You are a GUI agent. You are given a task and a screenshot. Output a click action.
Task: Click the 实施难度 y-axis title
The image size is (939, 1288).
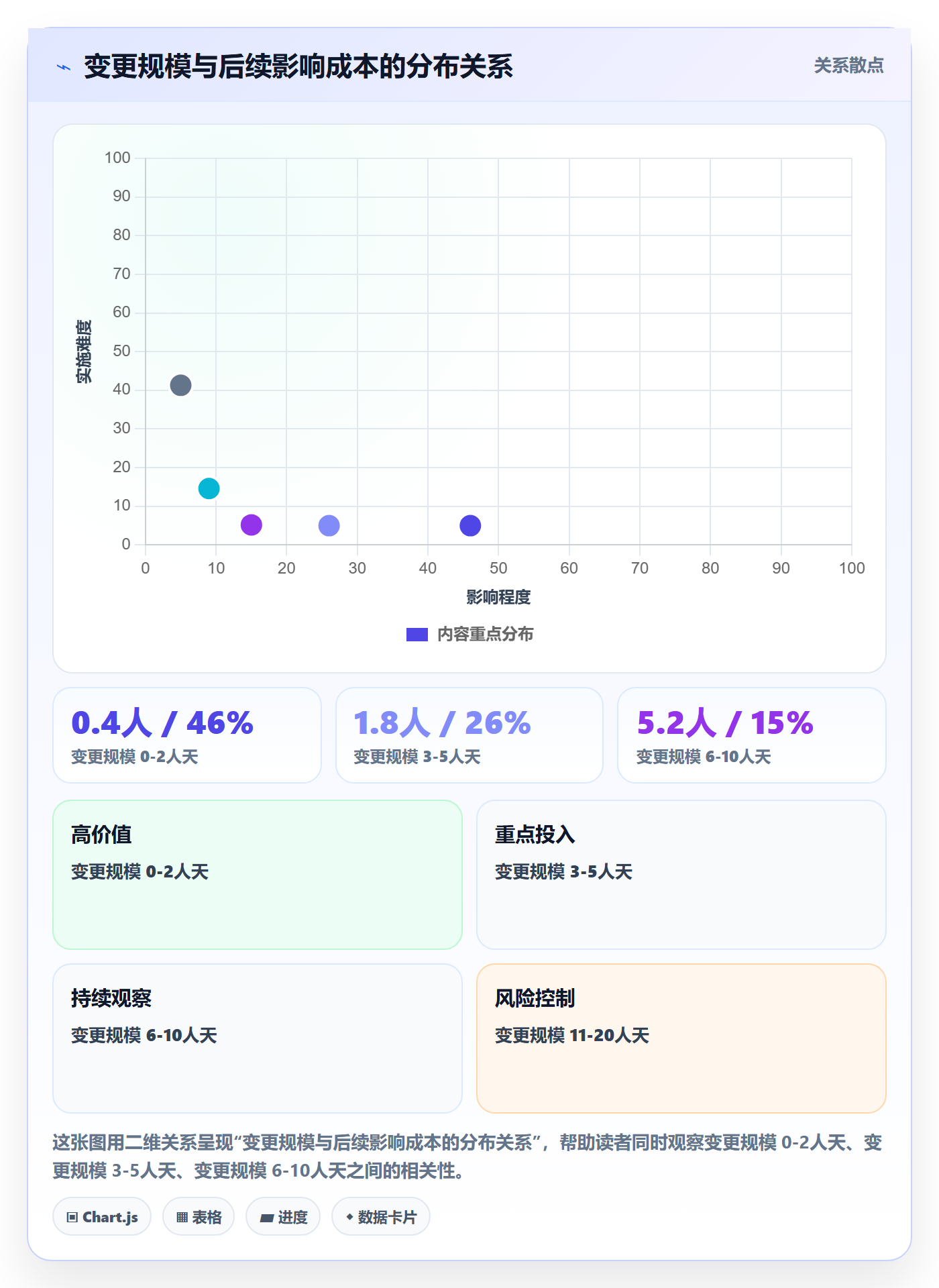(83, 352)
